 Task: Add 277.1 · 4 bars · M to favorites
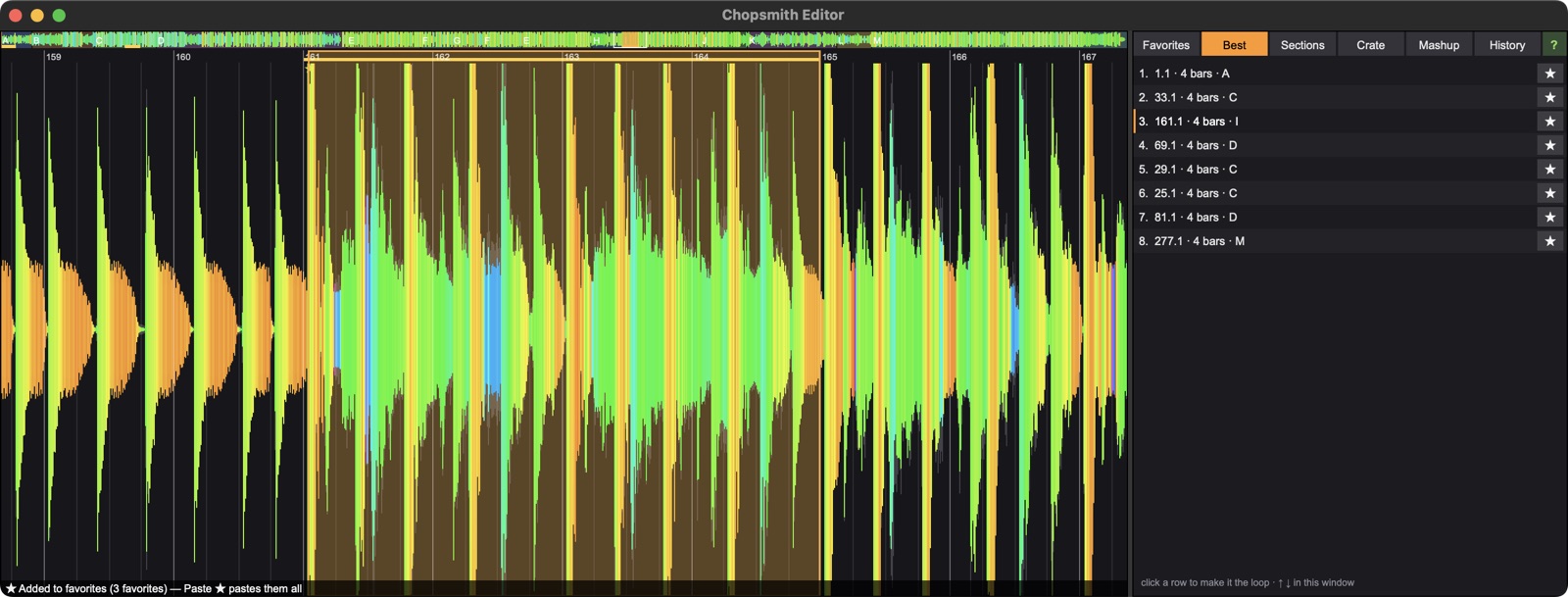click(1549, 241)
